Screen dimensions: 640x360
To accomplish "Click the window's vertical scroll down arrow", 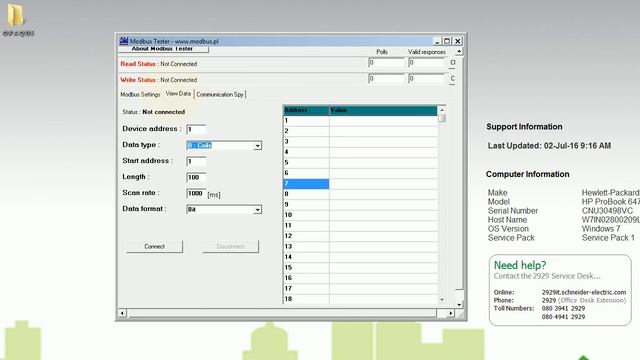I will pos(459,304).
